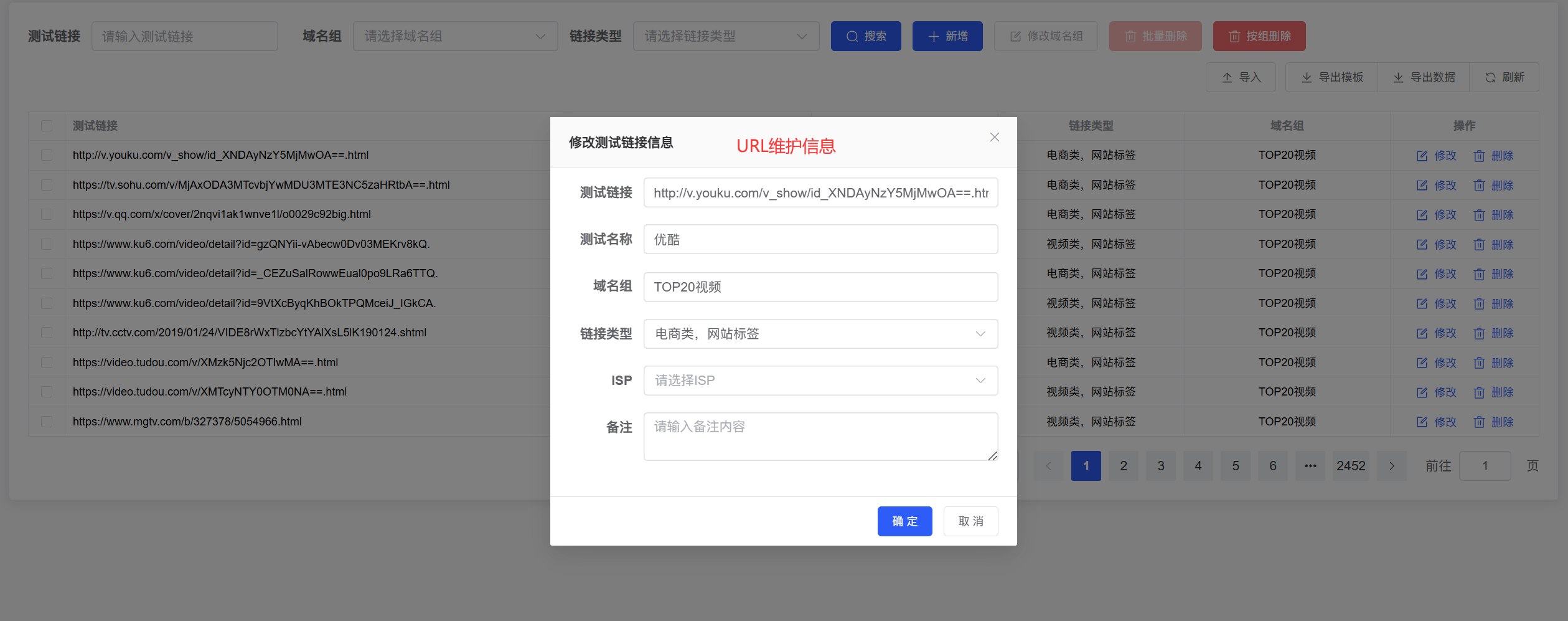Click the 新增 add button
The image size is (1568, 621).
947,36
